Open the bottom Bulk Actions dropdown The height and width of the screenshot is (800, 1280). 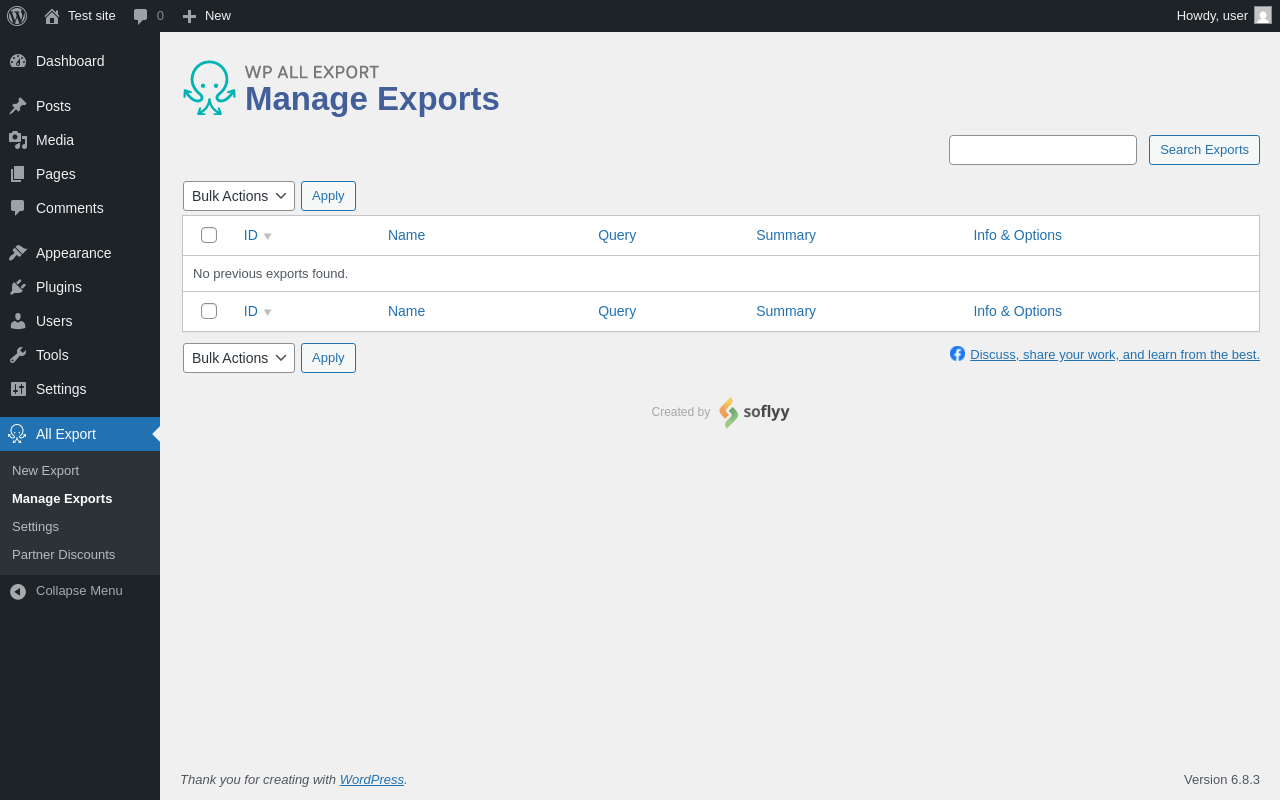point(239,358)
